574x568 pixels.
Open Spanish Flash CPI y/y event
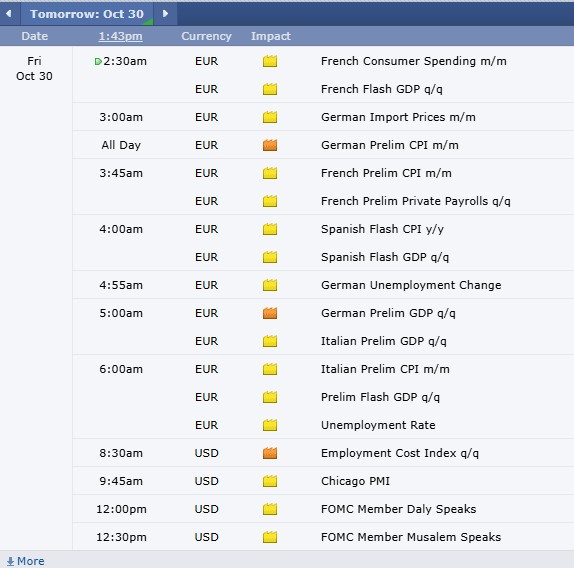click(x=382, y=229)
